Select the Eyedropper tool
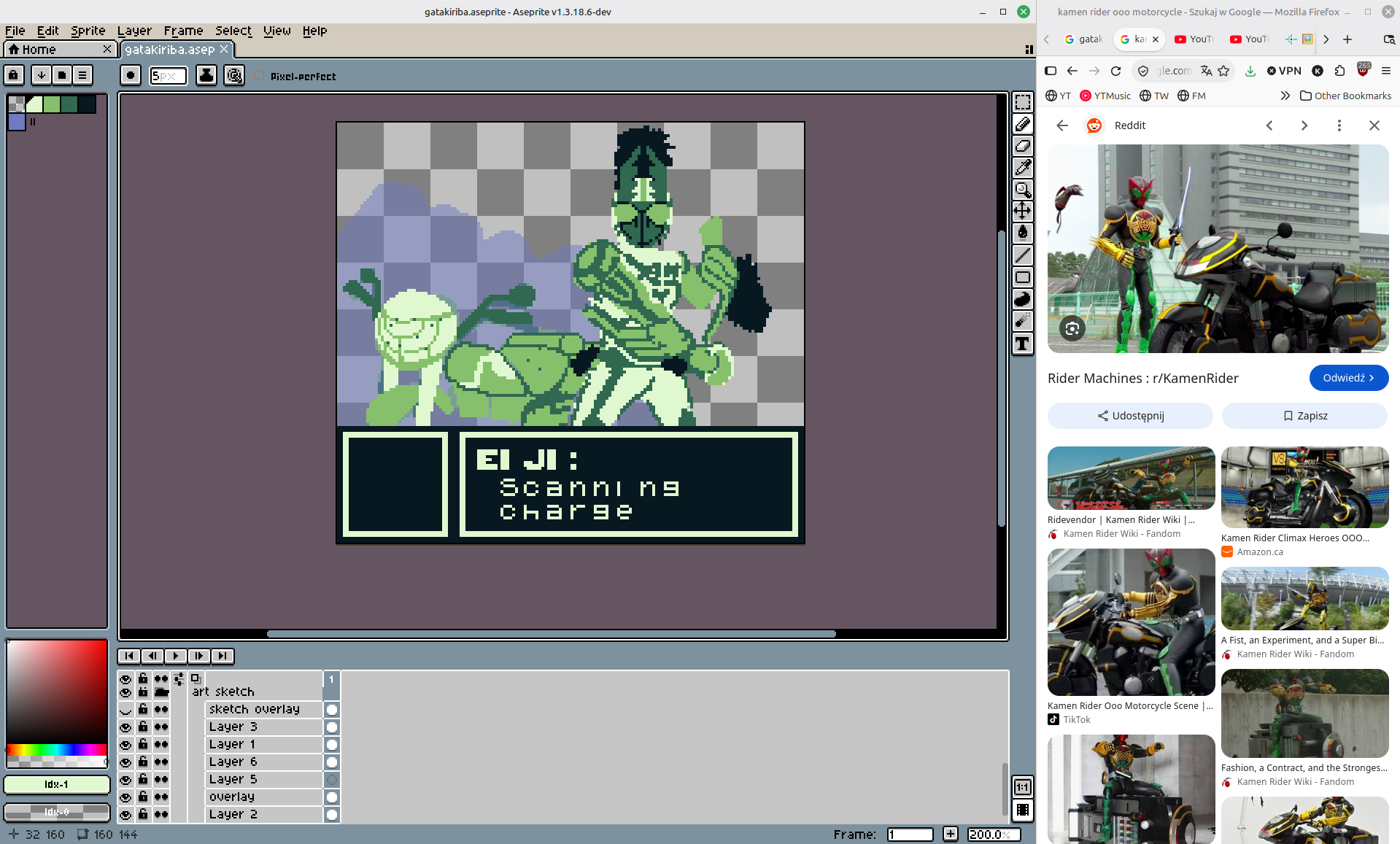 [x=1023, y=168]
